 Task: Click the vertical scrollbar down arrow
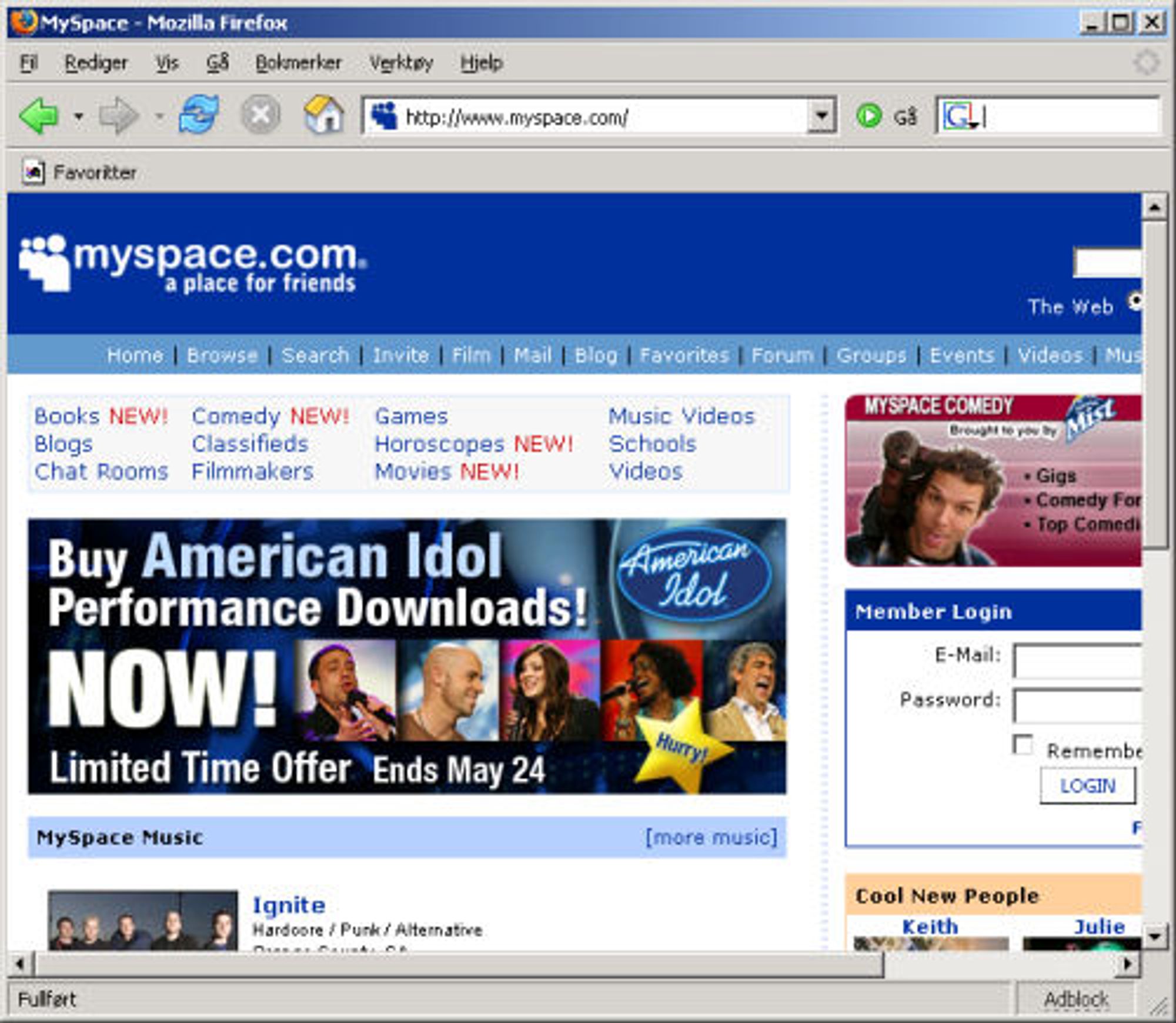[1154, 936]
